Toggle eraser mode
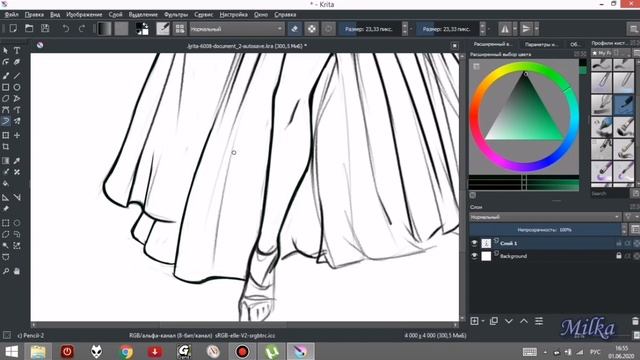Screen dimensions: 640x360 coord(295,29)
